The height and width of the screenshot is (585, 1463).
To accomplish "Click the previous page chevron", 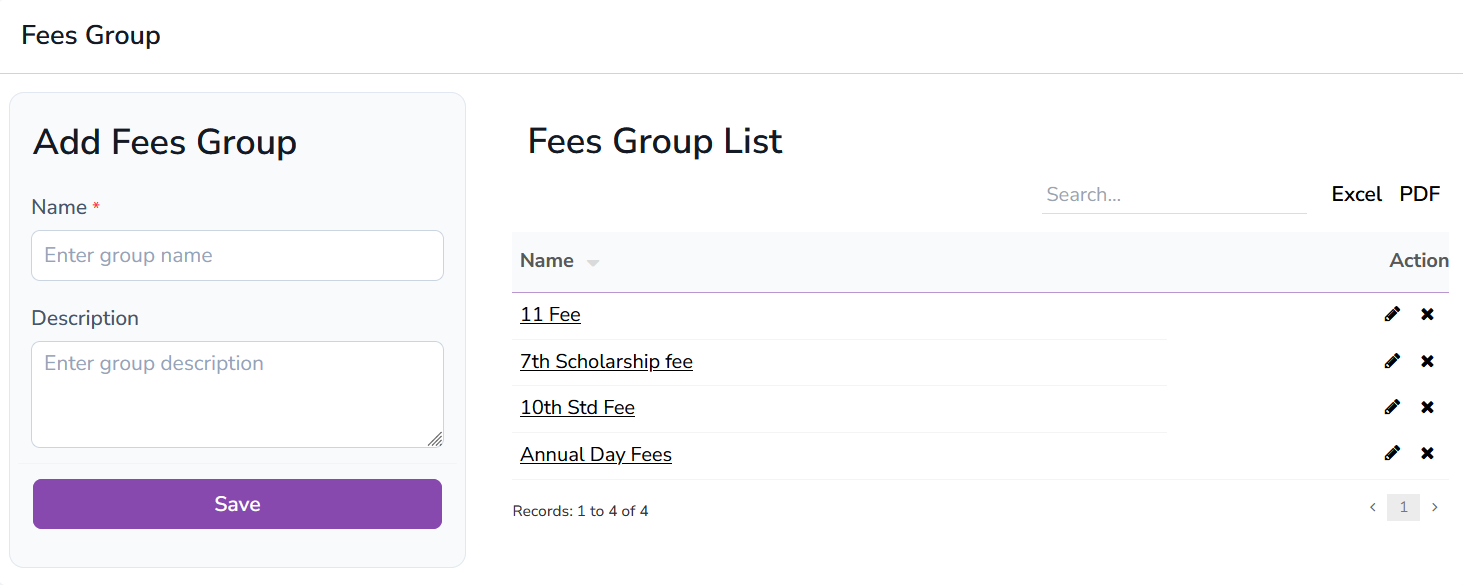I will click(x=1372, y=507).
